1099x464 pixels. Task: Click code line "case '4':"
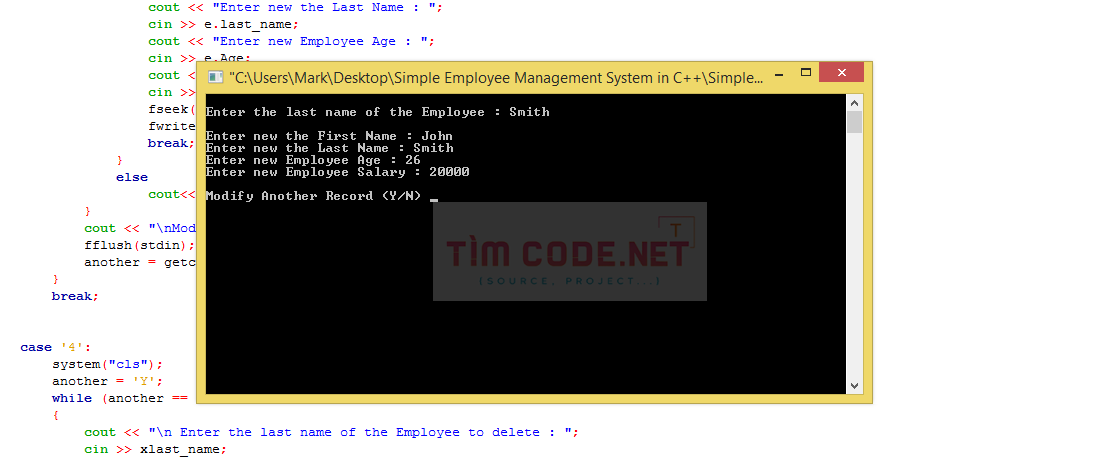[x=55, y=348]
